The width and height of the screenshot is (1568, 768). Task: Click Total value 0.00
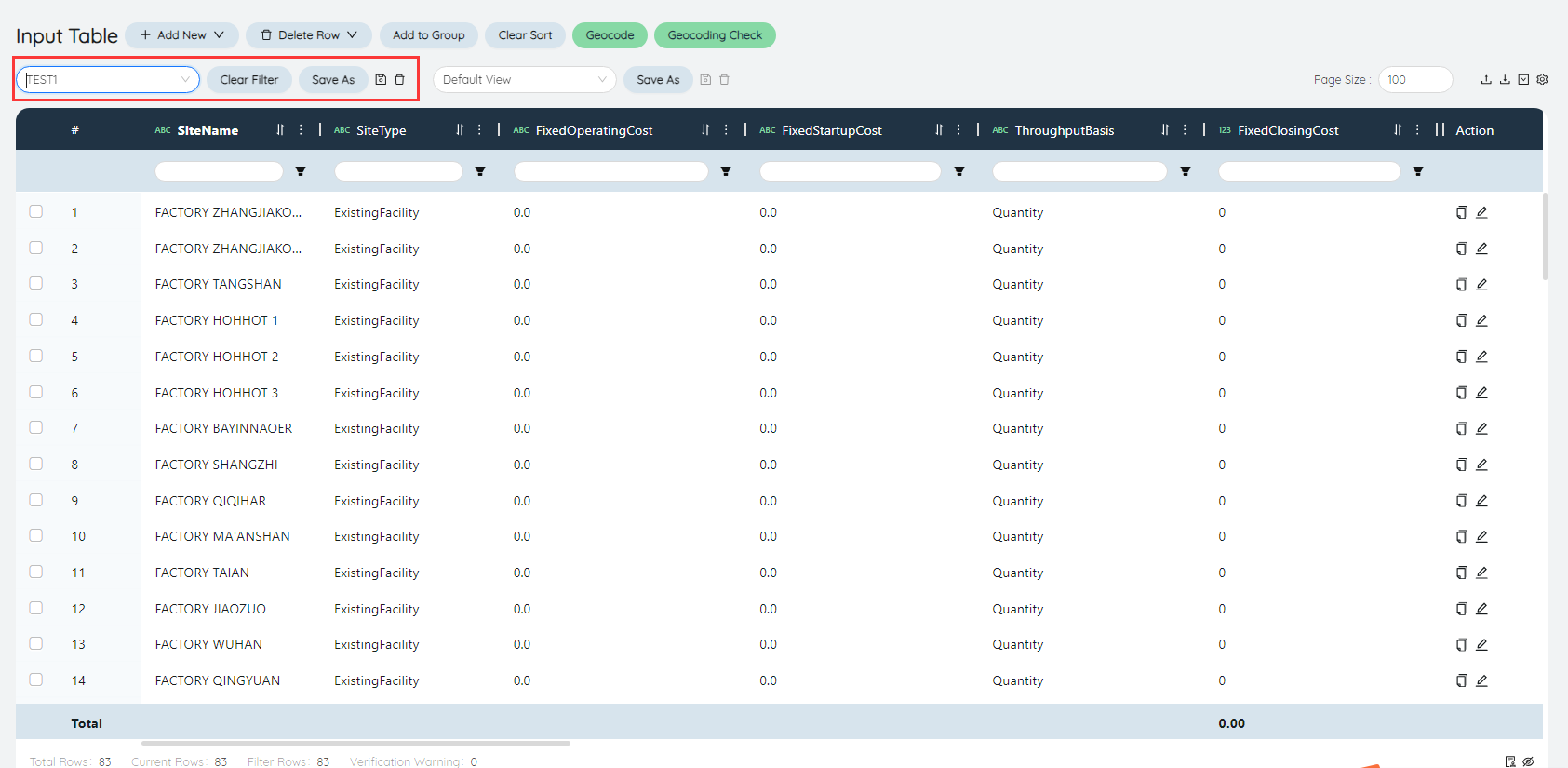[x=1231, y=723]
